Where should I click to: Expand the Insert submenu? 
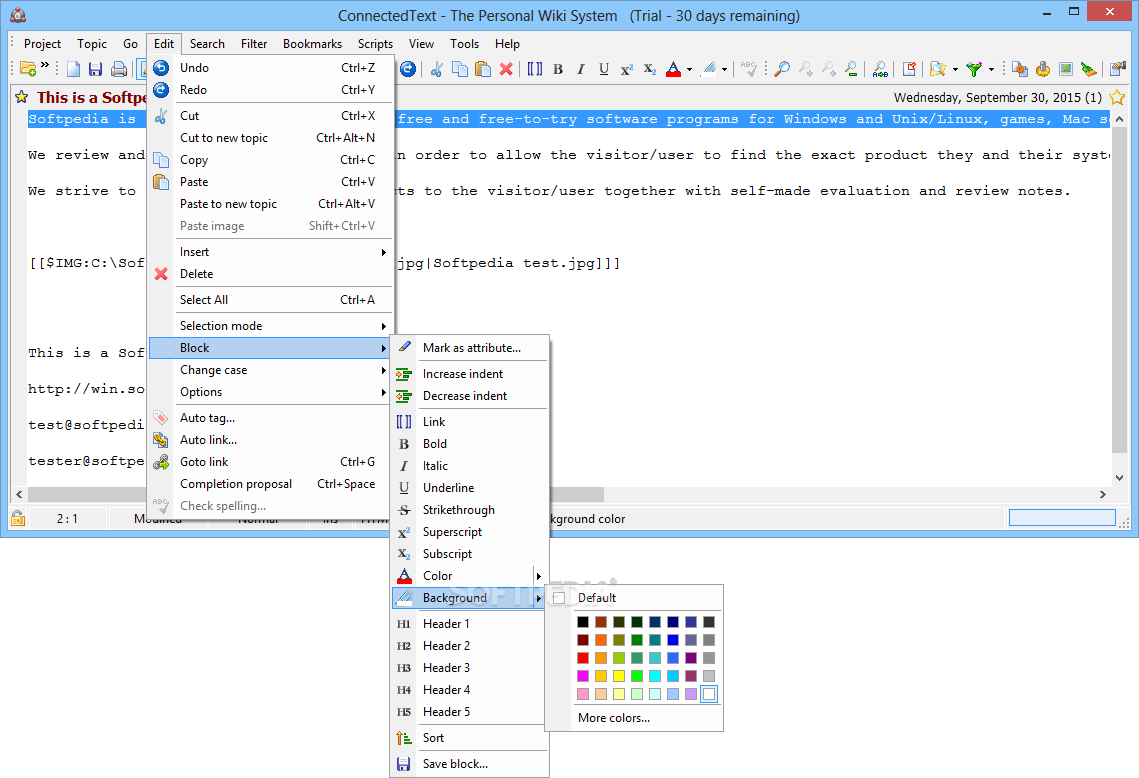pos(272,252)
